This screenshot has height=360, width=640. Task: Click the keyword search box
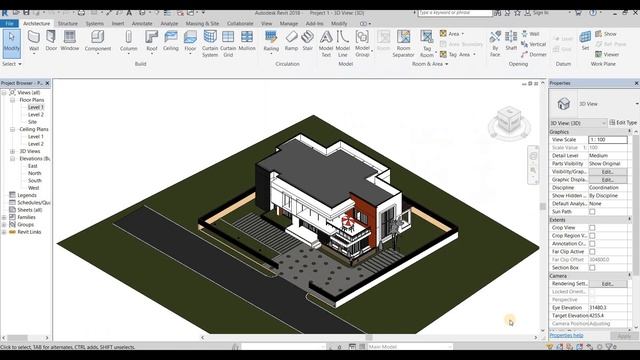pos(455,13)
